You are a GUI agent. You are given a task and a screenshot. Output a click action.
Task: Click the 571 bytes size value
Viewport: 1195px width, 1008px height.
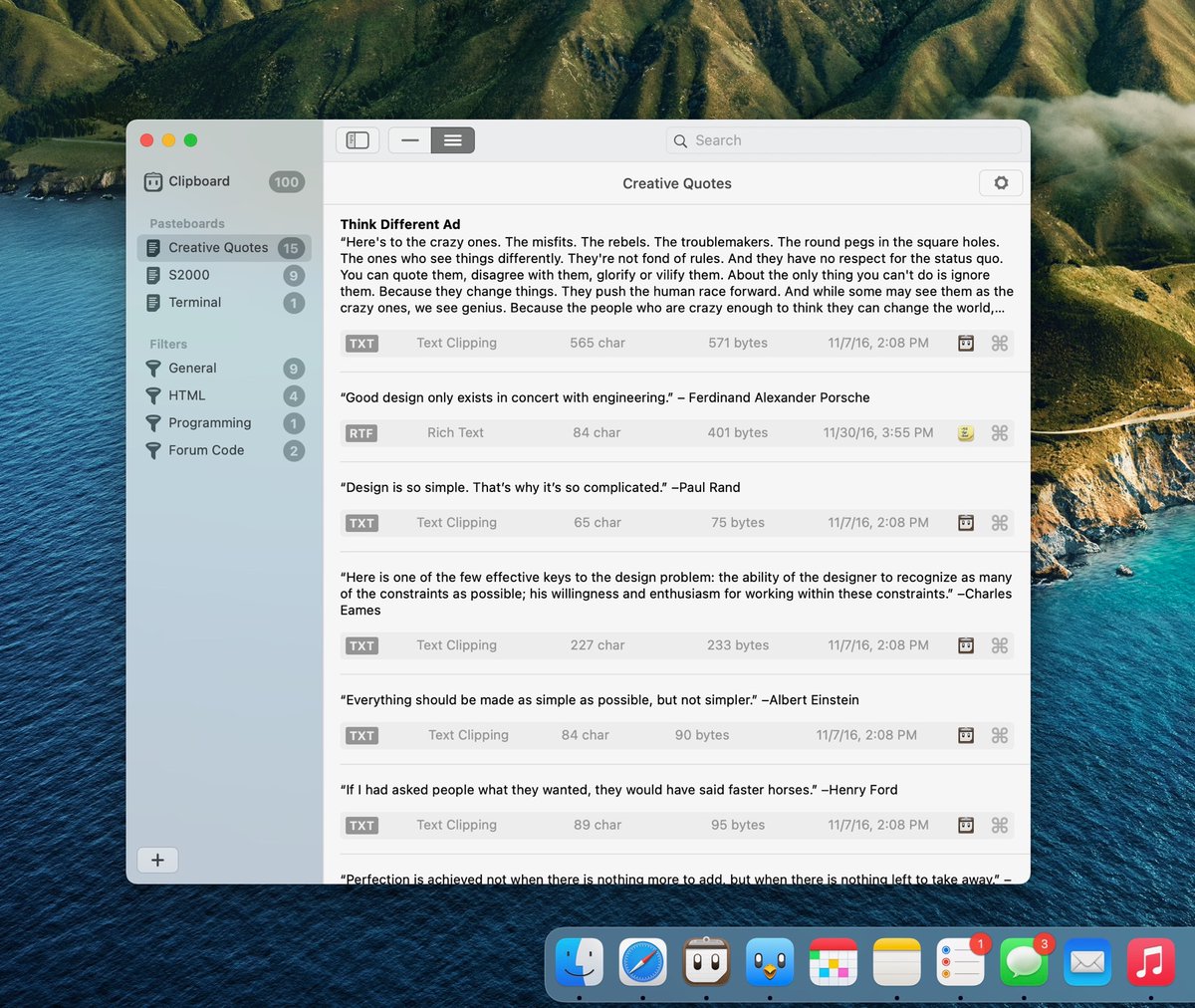738,343
